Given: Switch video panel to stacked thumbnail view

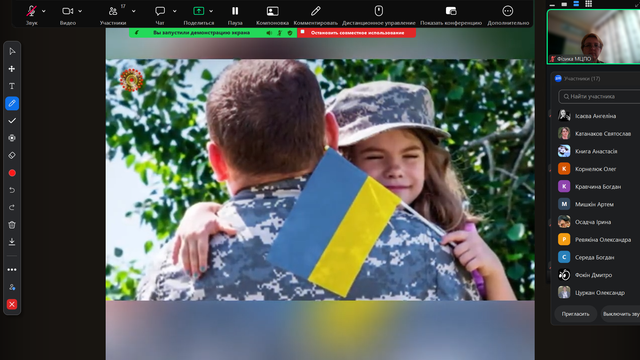Looking at the screenshot, I should 576,4.
